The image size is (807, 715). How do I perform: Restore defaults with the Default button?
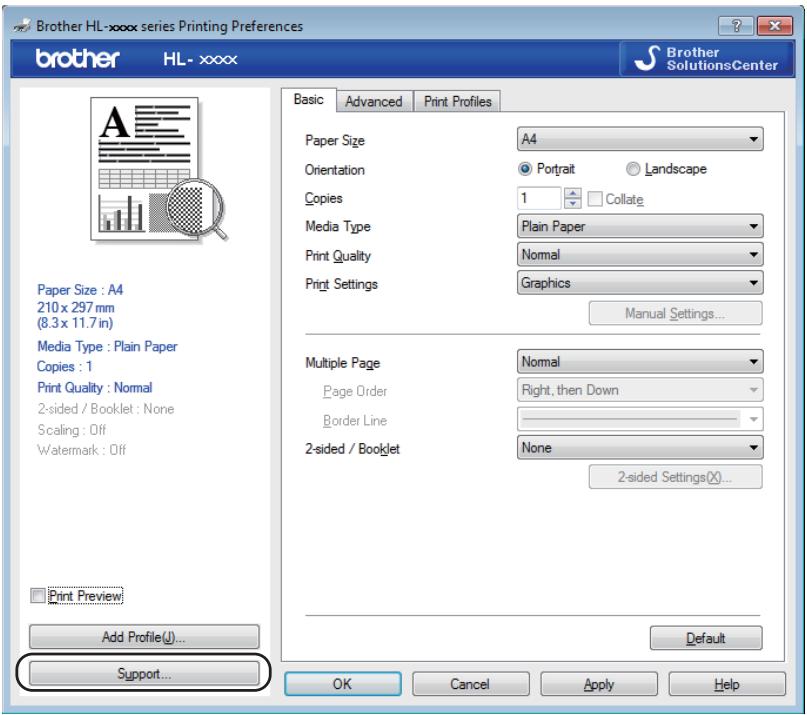click(706, 638)
